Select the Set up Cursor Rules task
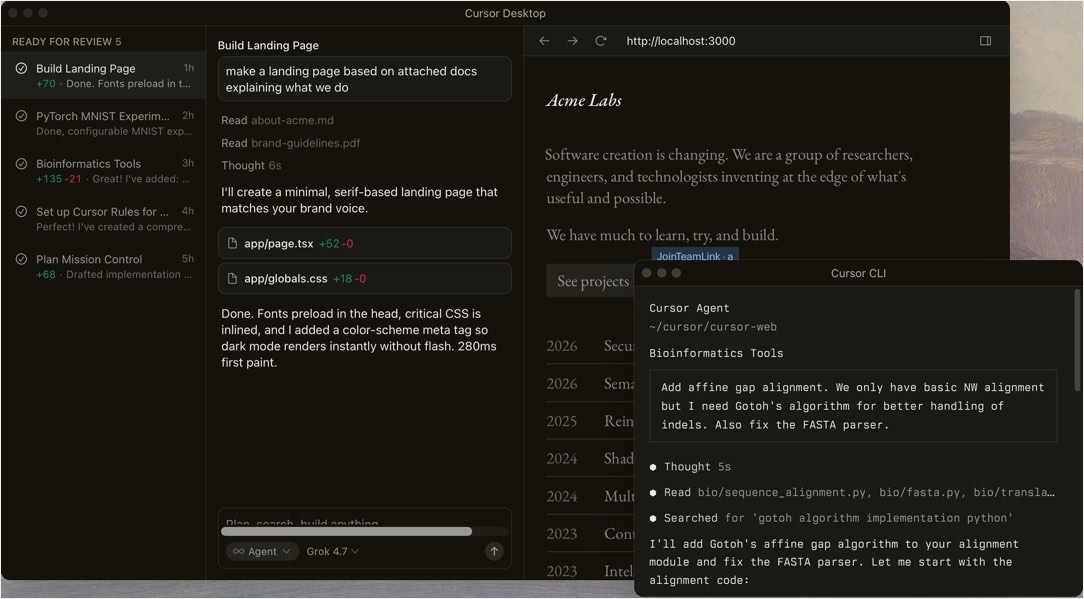This screenshot has width=1084, height=599. tap(104, 219)
